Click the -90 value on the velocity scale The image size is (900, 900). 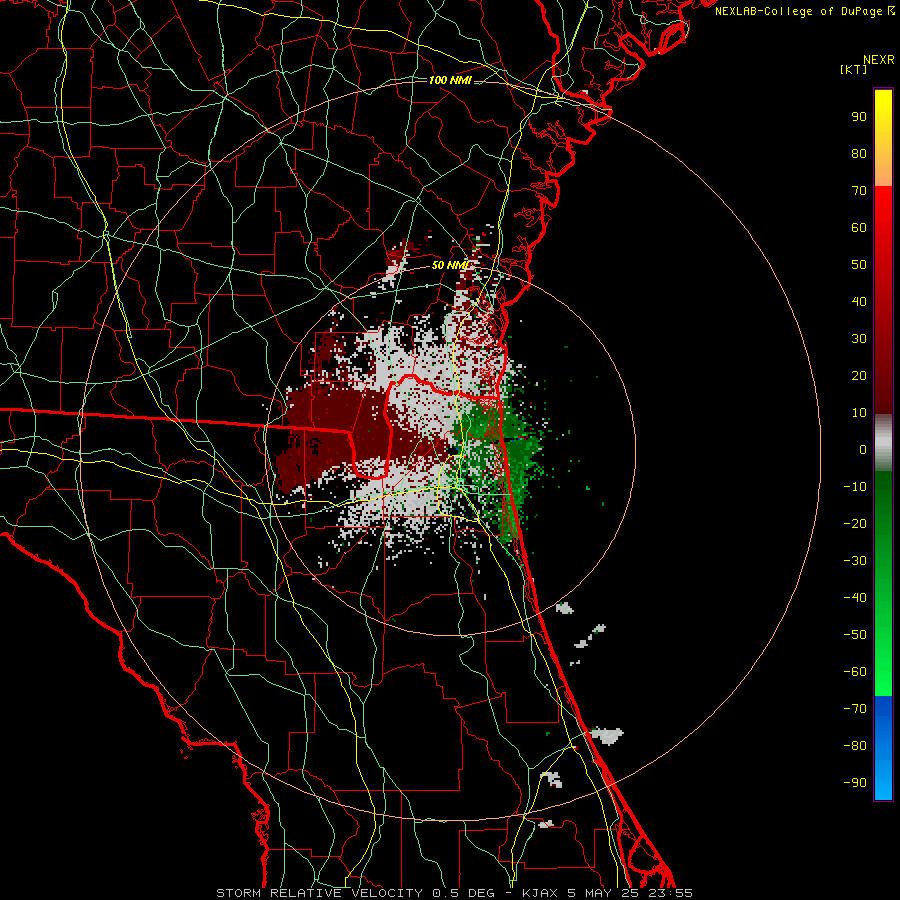tap(855, 783)
